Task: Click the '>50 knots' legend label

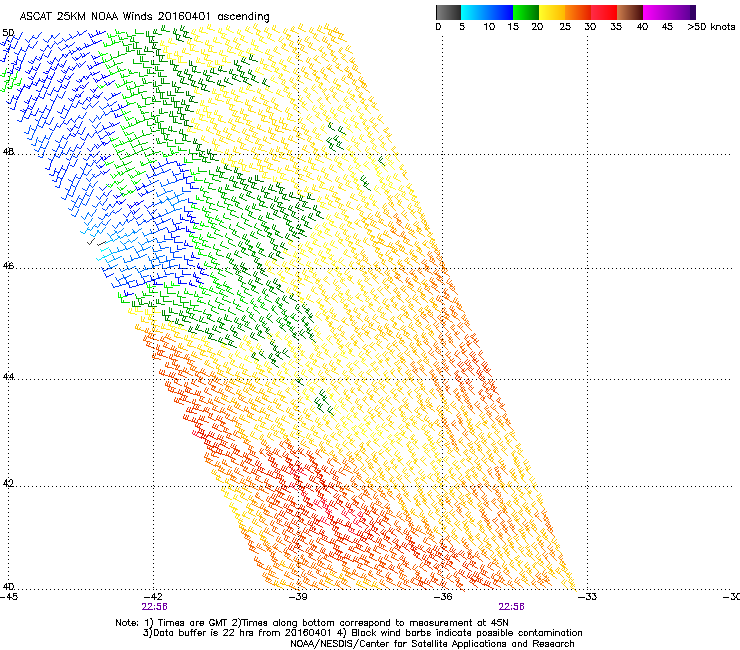Action: click(x=711, y=27)
